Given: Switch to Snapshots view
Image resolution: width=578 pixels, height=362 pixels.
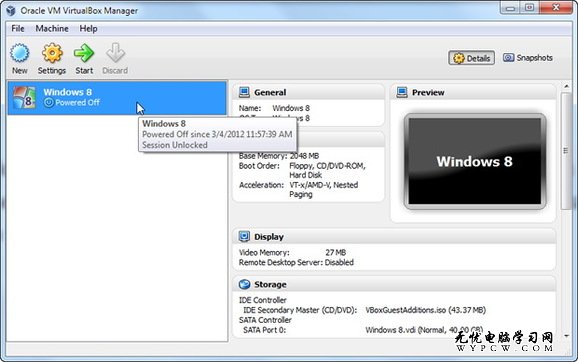Looking at the screenshot, I should click(x=527, y=58).
